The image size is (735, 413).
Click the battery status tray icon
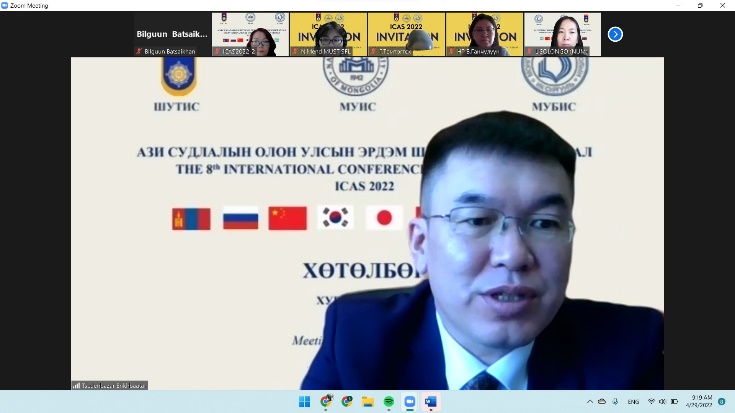tap(674, 402)
